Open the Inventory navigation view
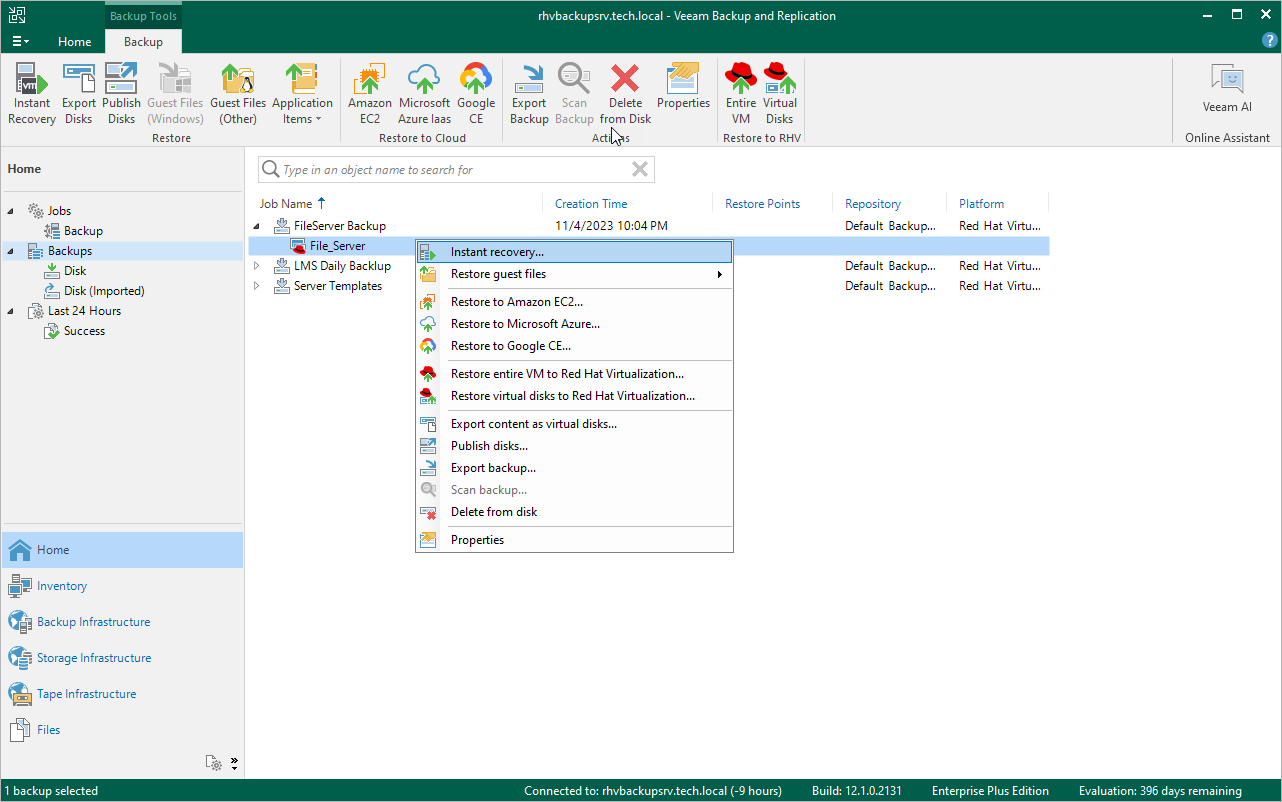 point(122,586)
